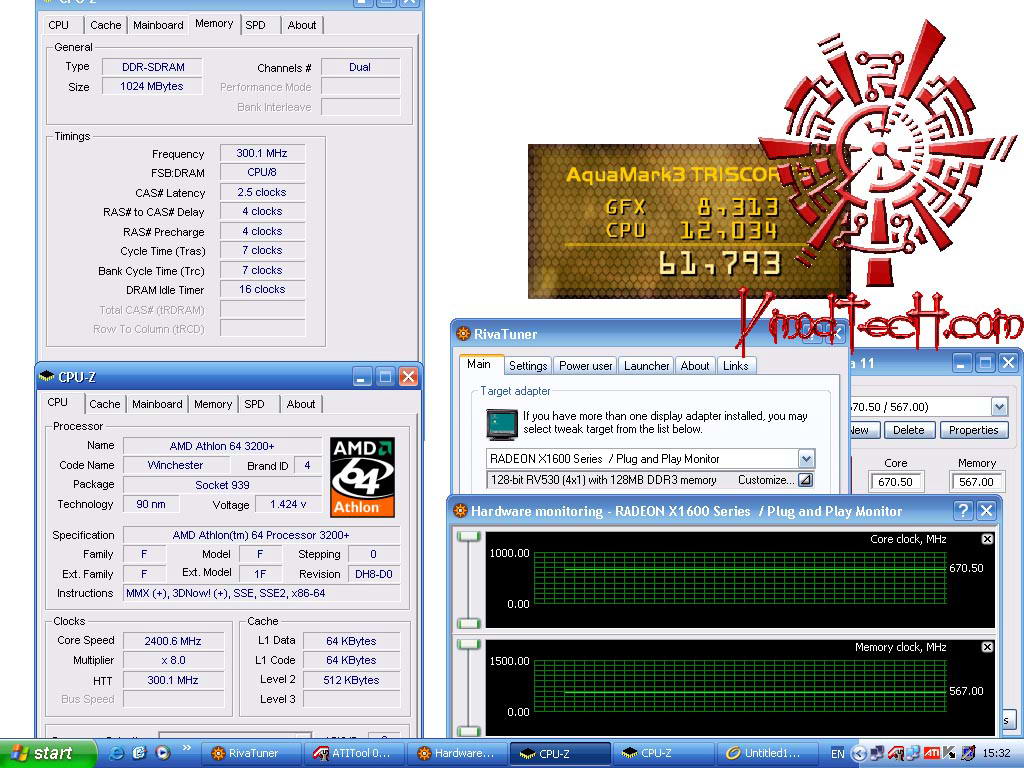Expand hidden quick launch icons chevron
Viewport: 1024px width, 768px height.
186,748
